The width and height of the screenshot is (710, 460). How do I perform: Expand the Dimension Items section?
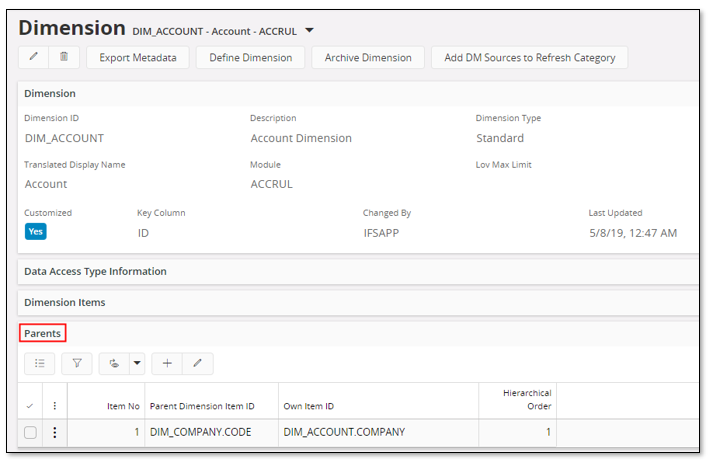[x=65, y=302]
